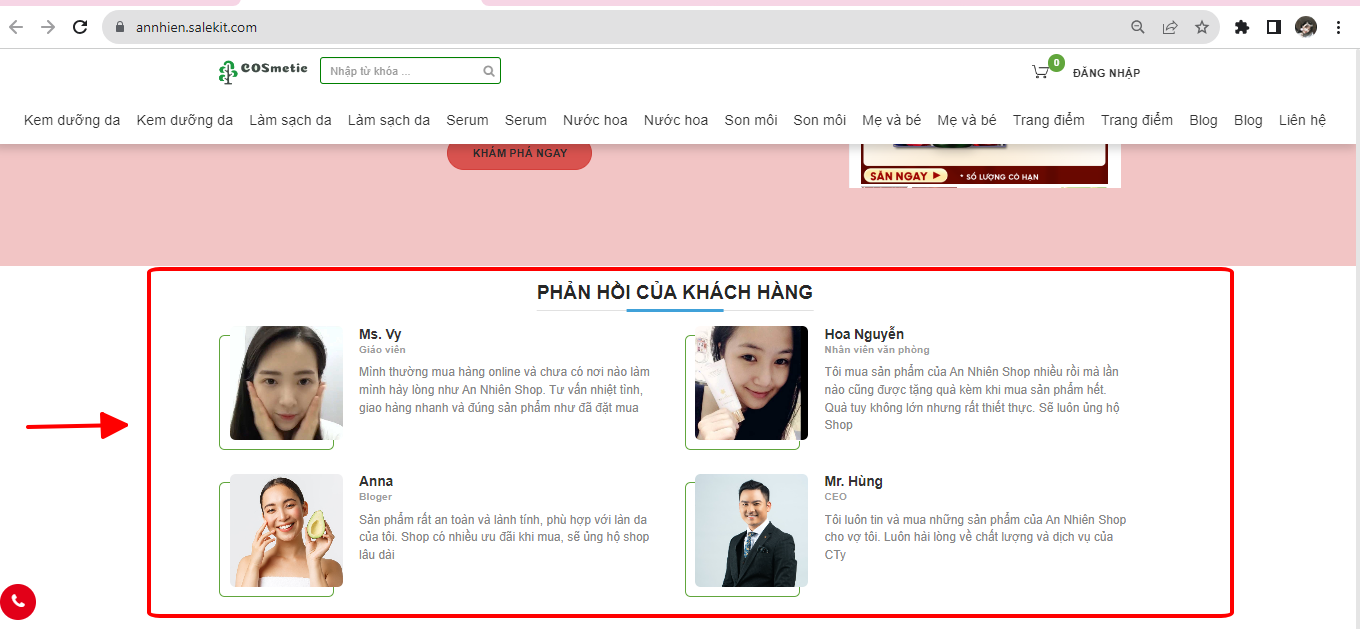Click the browser back arrow
The width and height of the screenshot is (1360, 629).
click(16, 27)
